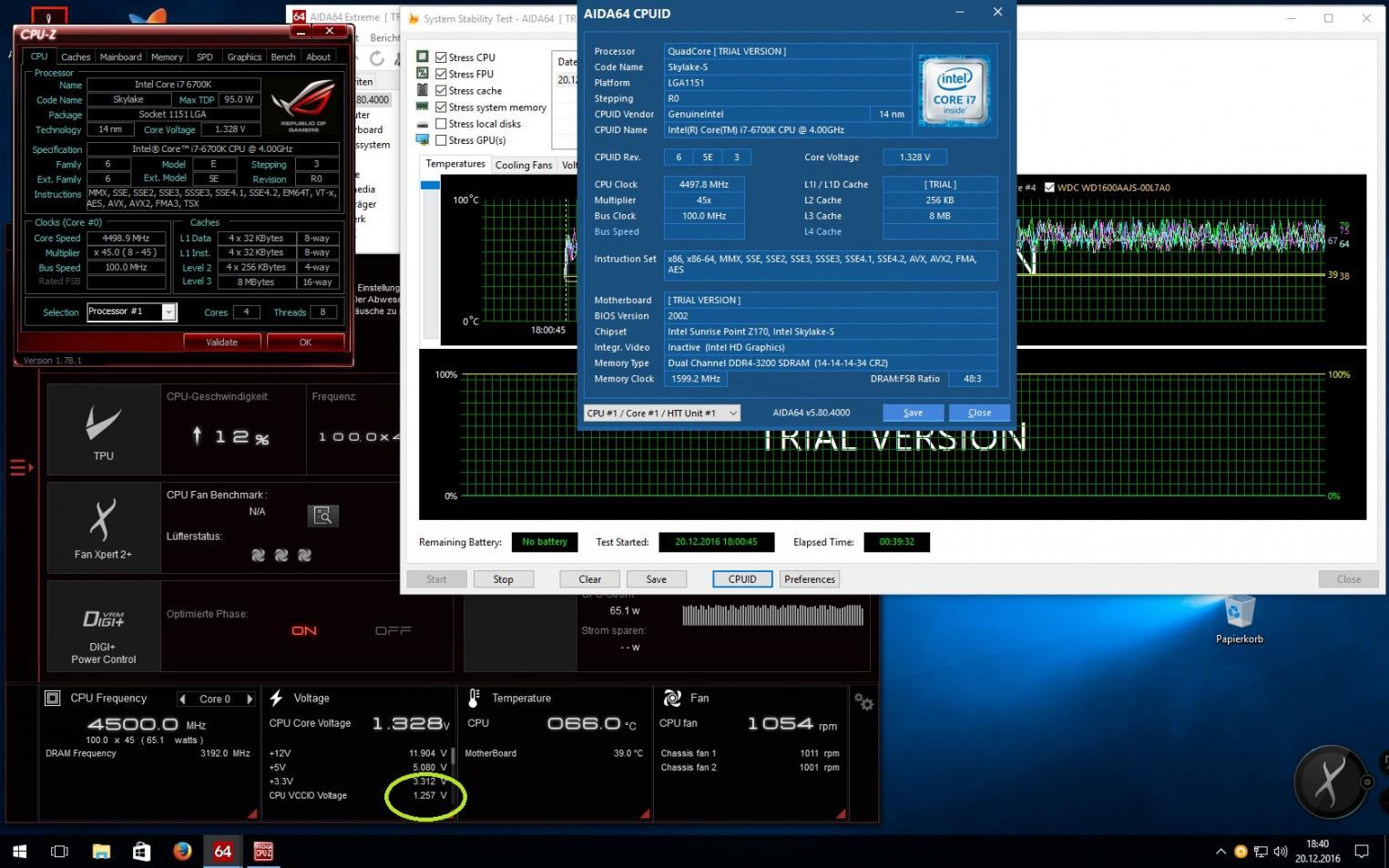Screen dimensions: 1389x868
Task: Expand Fan panel corner arrow
Action: tap(840, 812)
